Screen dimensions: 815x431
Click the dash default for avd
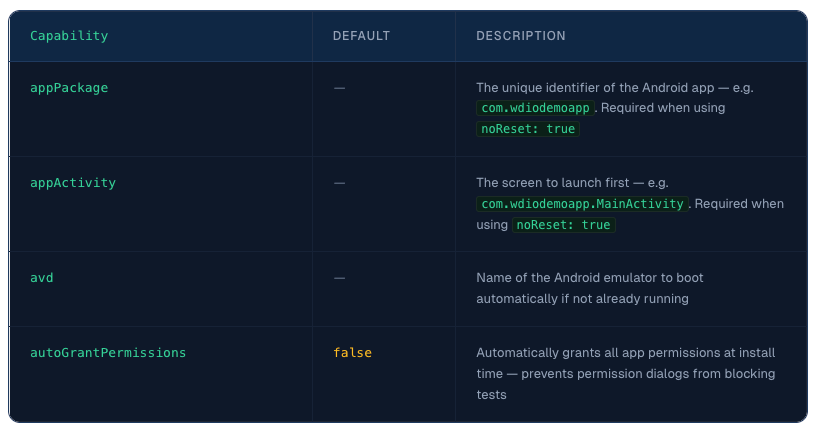click(339, 278)
